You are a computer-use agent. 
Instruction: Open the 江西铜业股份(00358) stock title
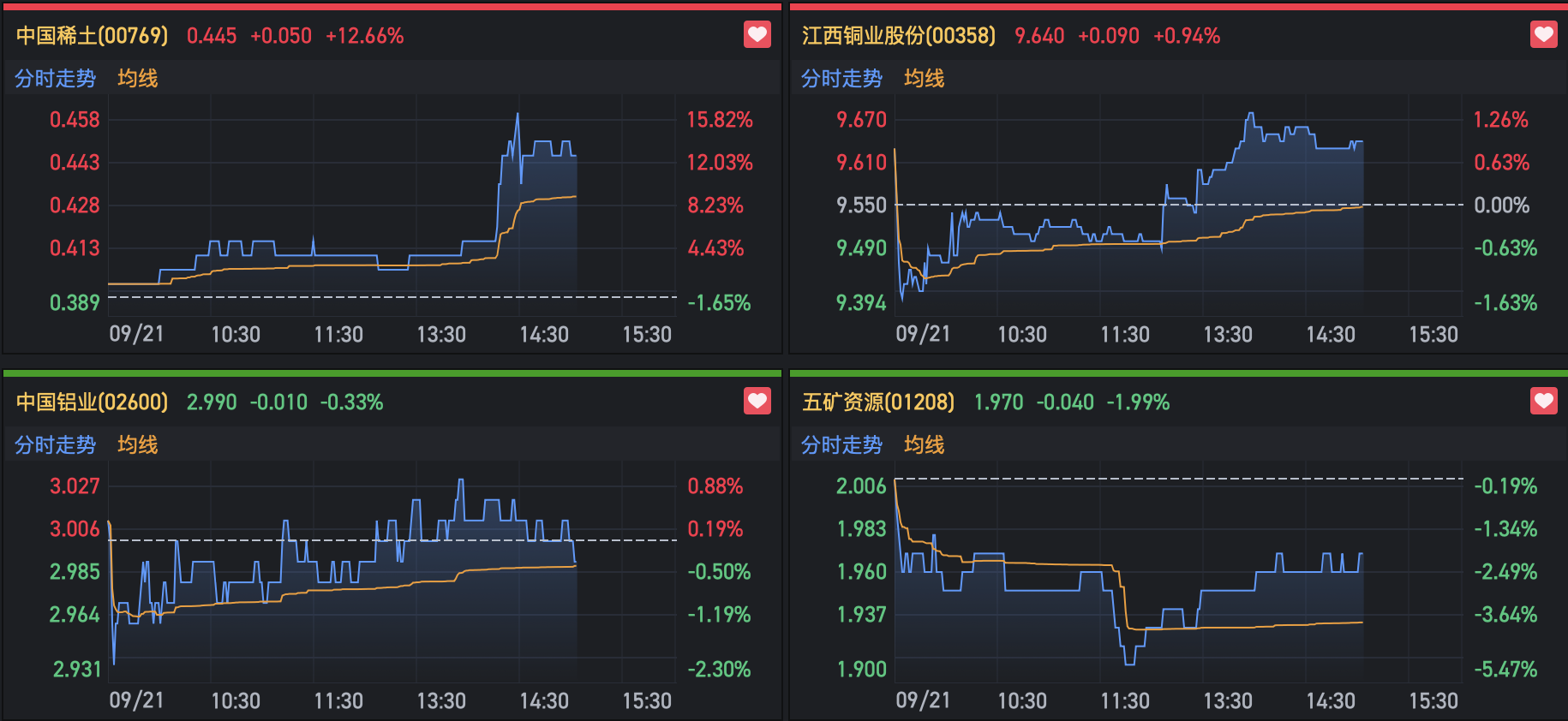[x=899, y=36]
